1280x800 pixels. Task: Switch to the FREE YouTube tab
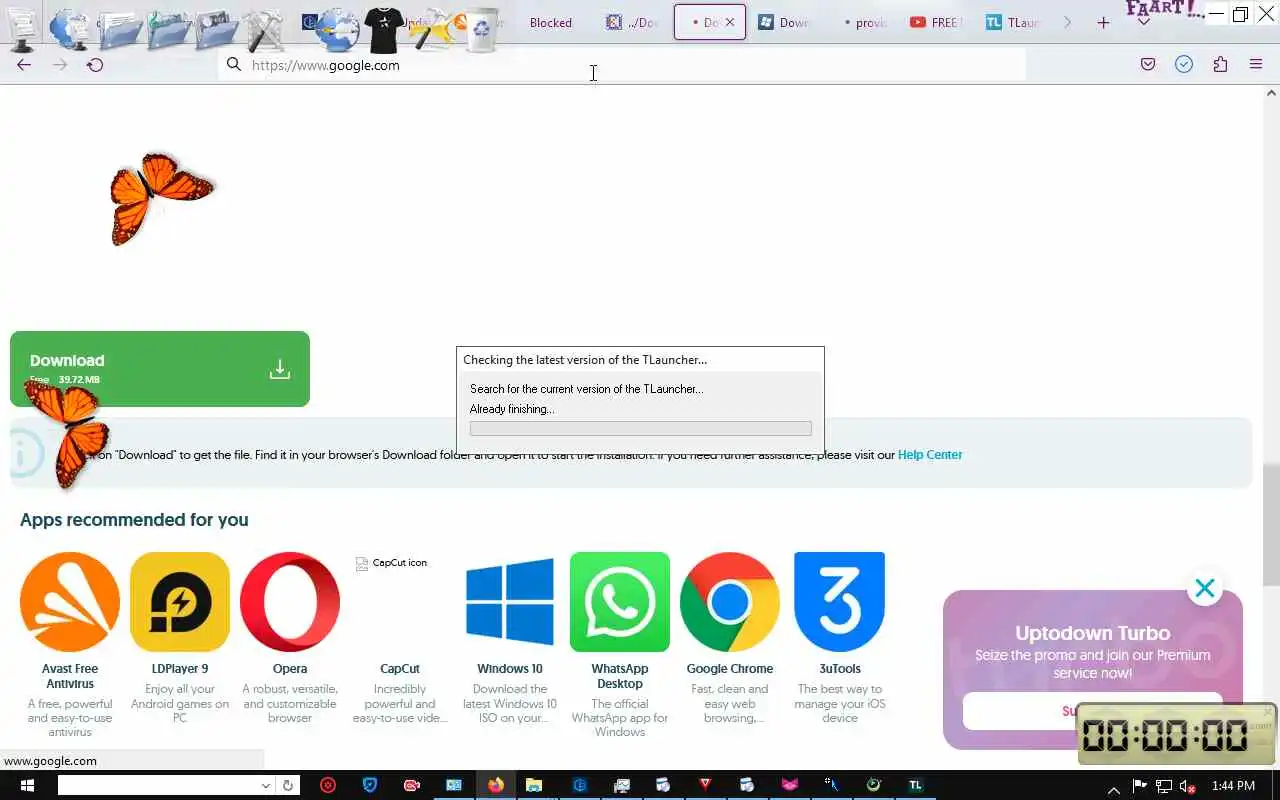coord(936,23)
